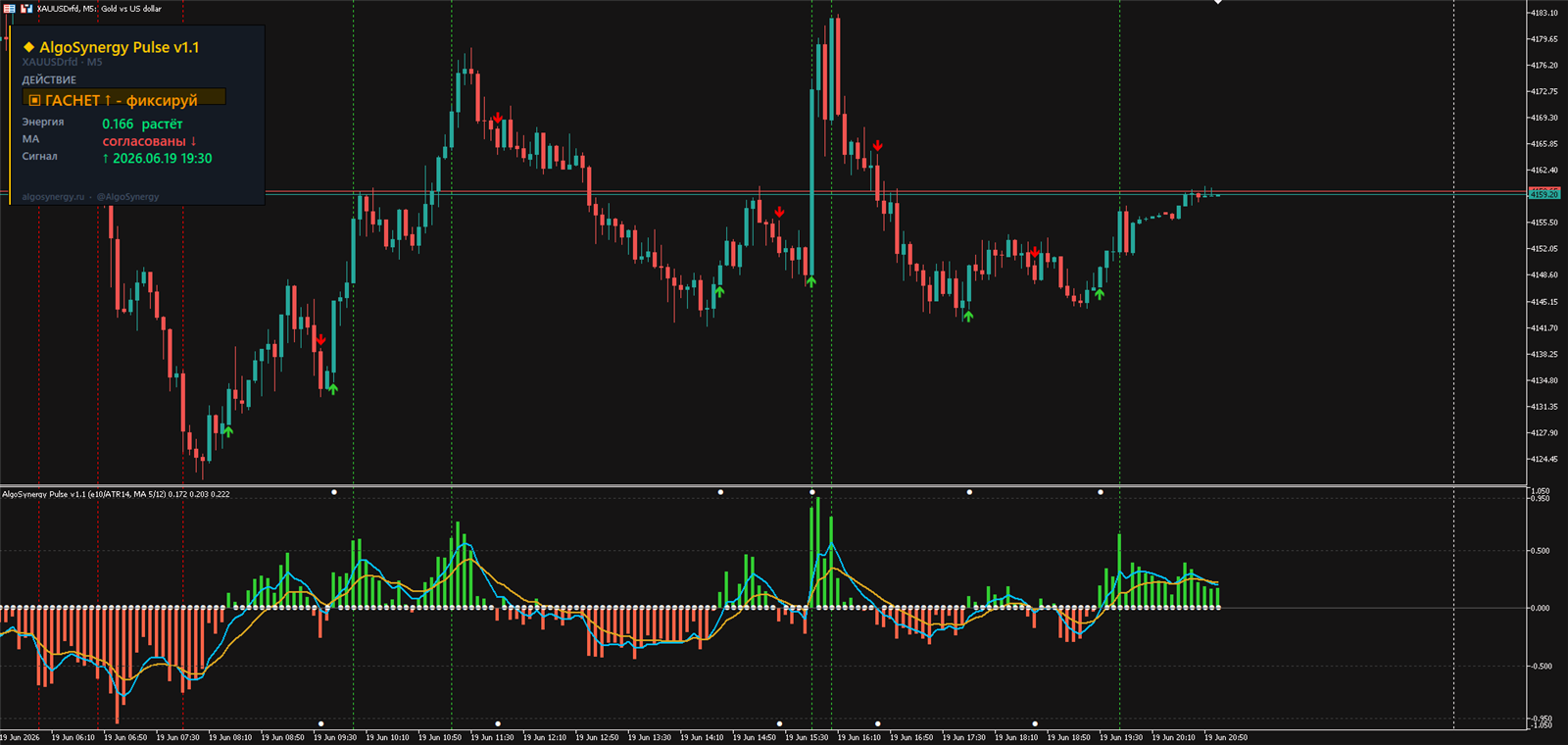Screen dimensions: 1568x745
Task: Click time axis label '19 Jun 18:10'
Action: tap(1016, 737)
